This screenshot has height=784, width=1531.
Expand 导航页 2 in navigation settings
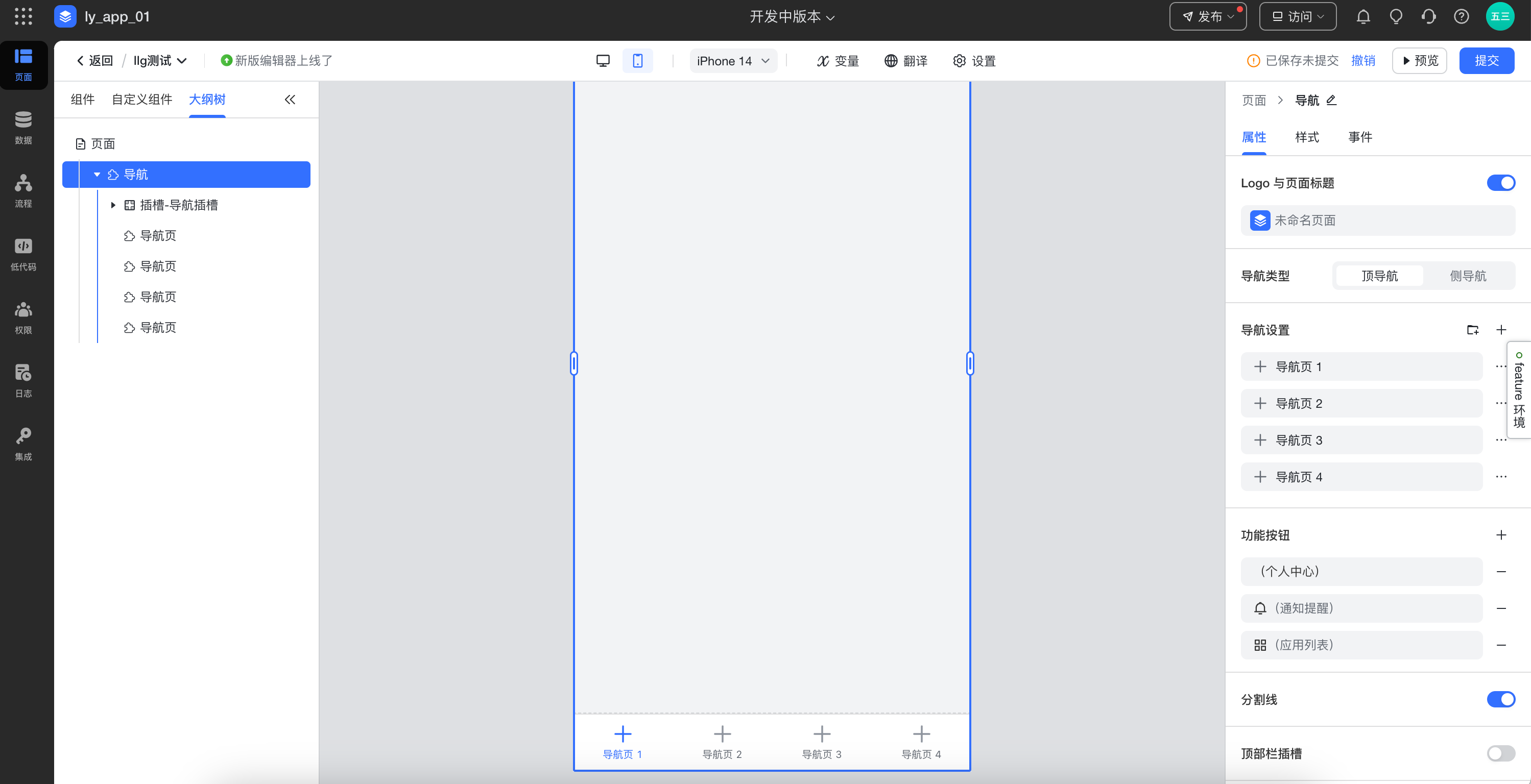pos(1260,403)
